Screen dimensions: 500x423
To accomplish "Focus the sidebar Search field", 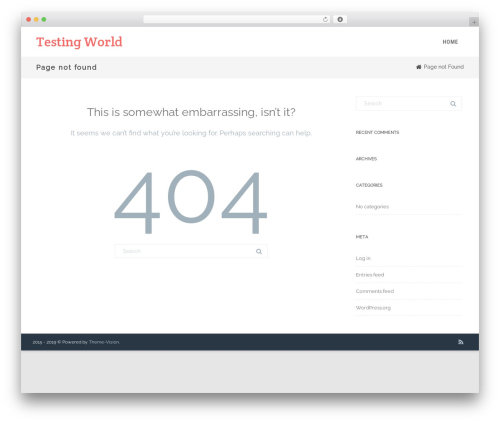I will 409,104.
